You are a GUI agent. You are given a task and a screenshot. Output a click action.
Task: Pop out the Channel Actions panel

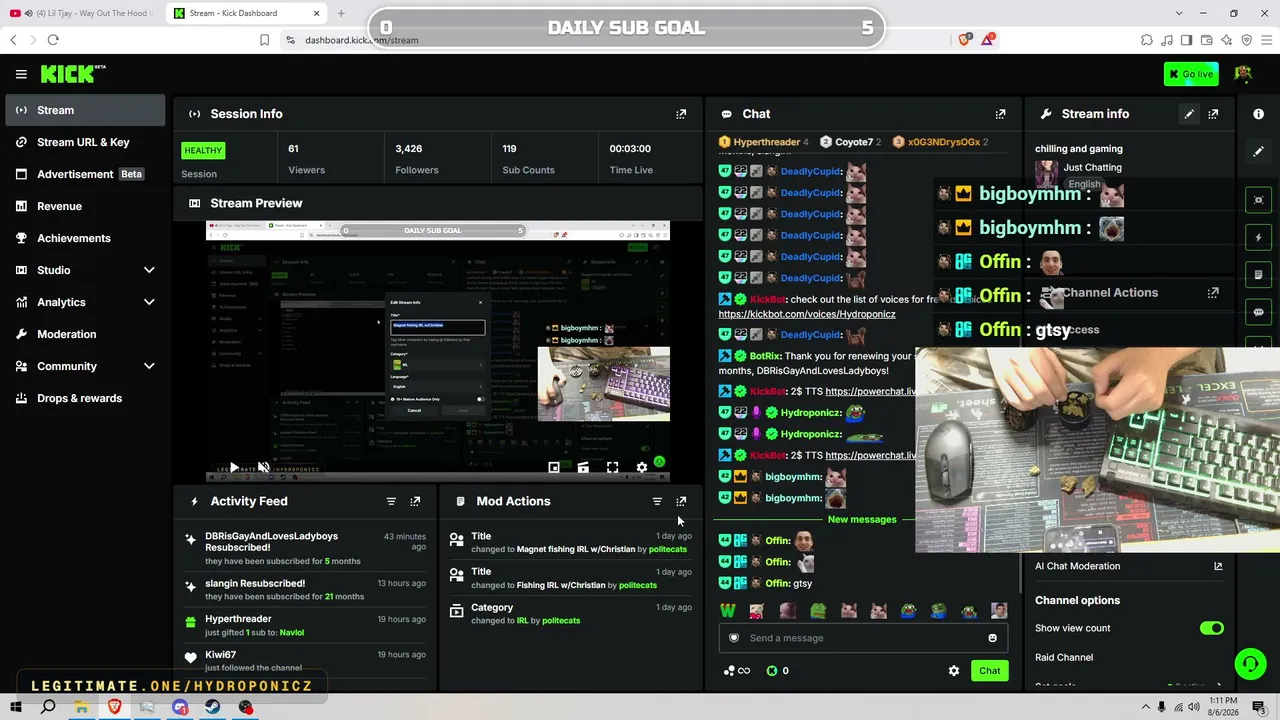point(1213,293)
